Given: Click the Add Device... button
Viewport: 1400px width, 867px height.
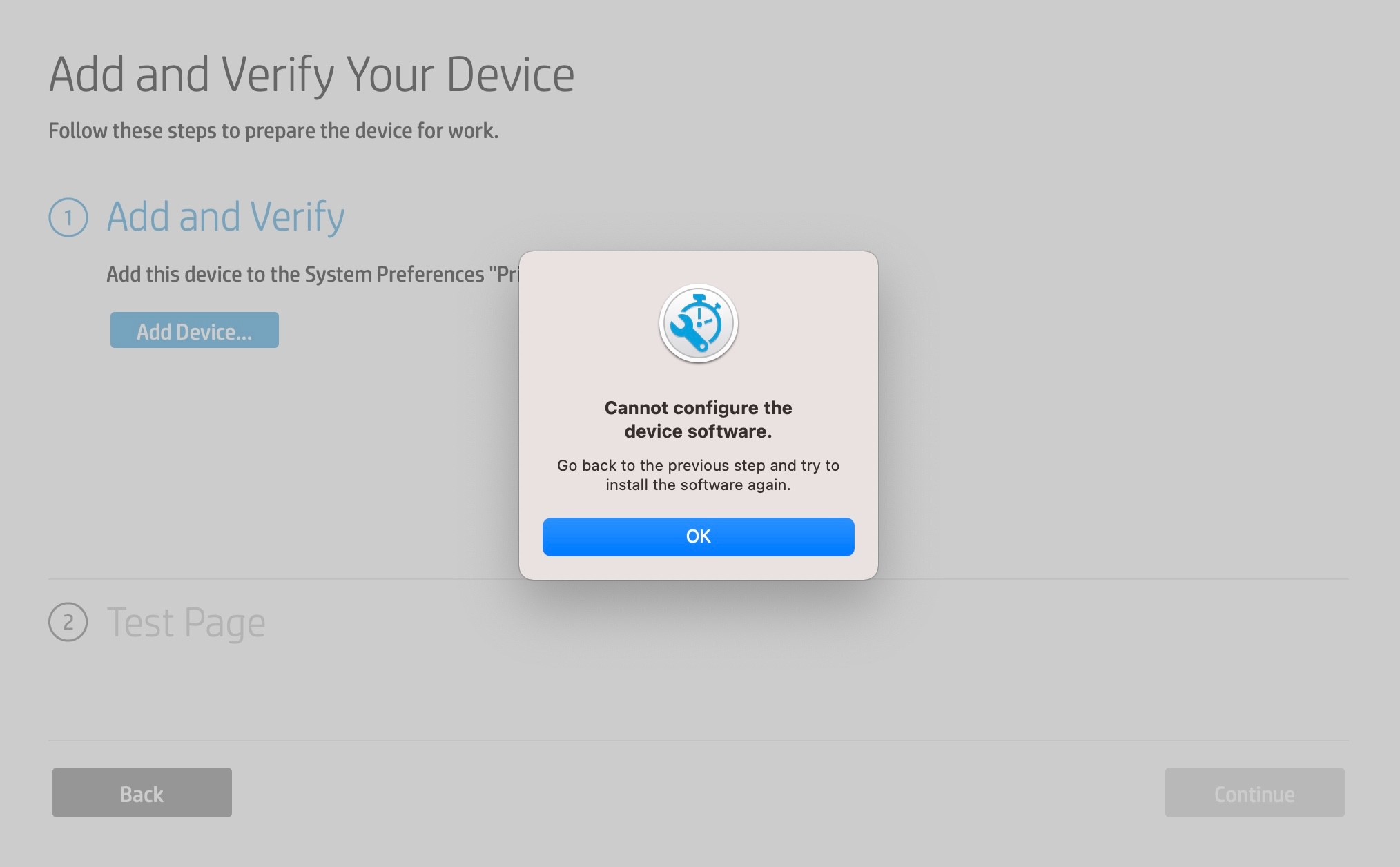Looking at the screenshot, I should click(194, 331).
